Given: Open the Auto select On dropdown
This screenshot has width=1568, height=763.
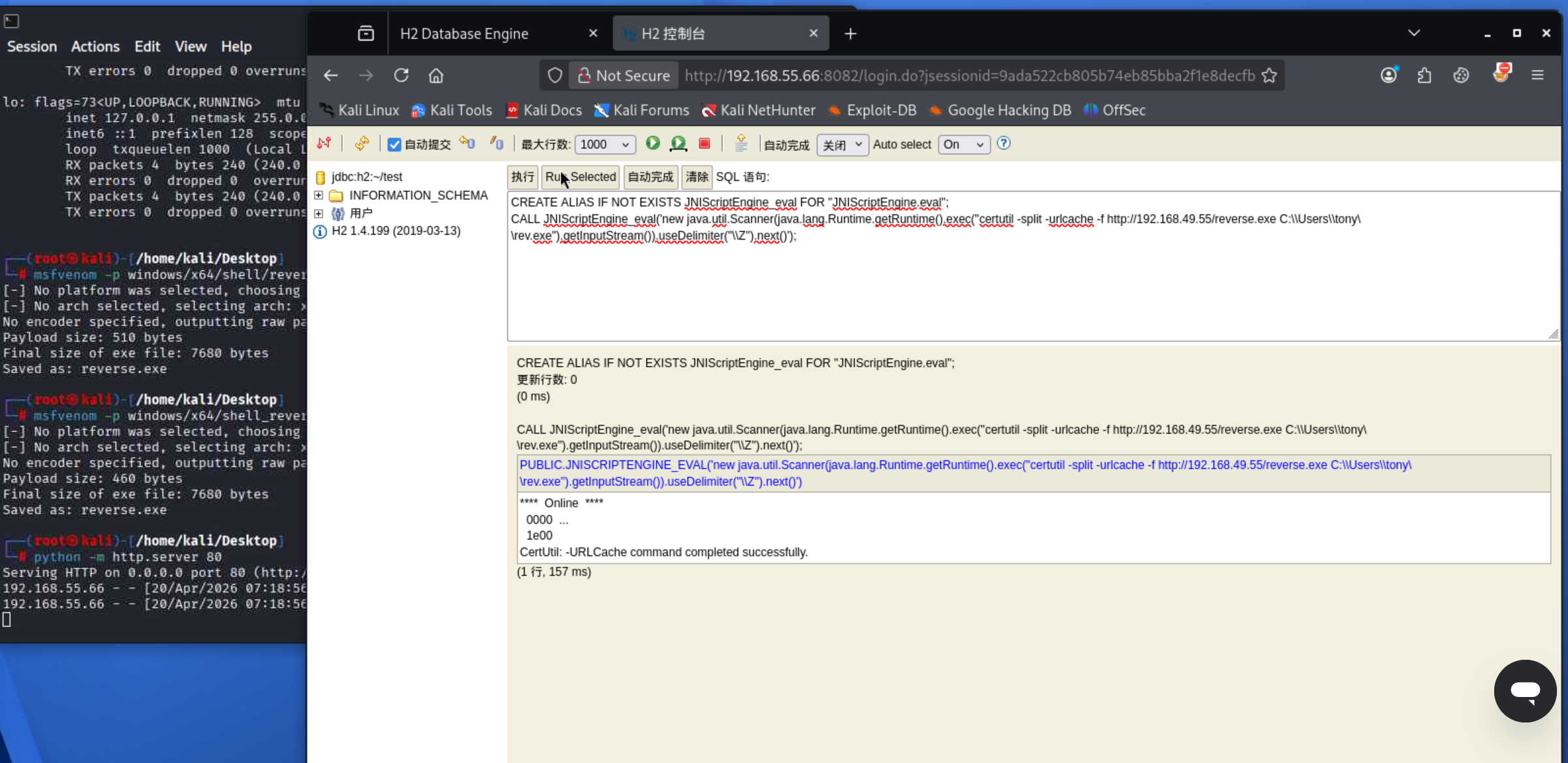Looking at the screenshot, I should coord(963,144).
